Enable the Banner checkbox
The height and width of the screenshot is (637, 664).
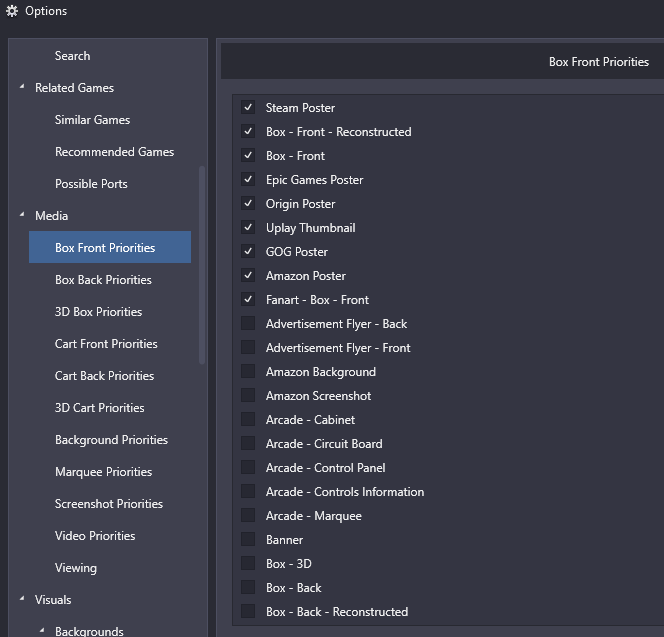pos(248,539)
